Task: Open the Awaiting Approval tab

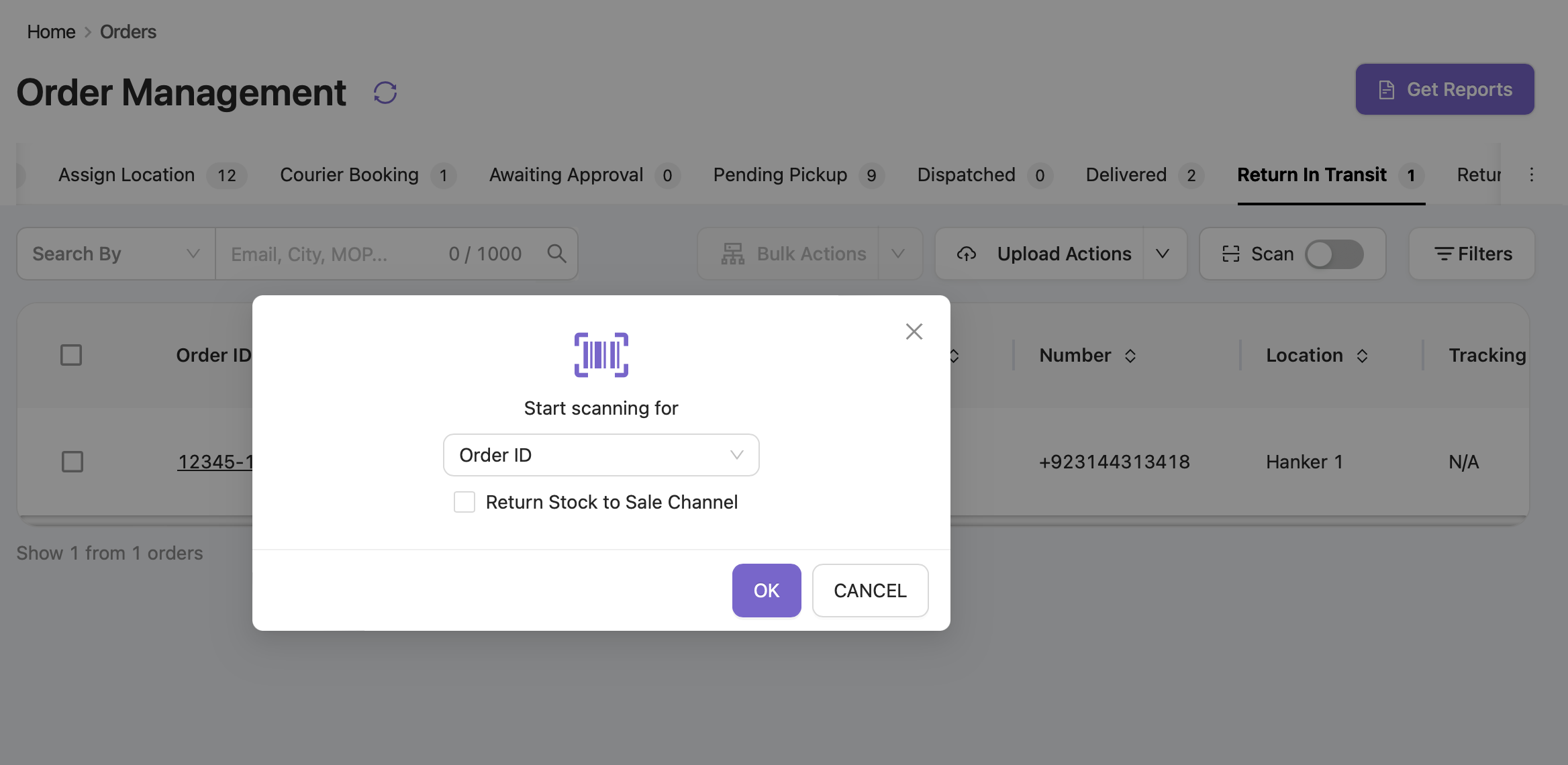Action: (x=585, y=175)
